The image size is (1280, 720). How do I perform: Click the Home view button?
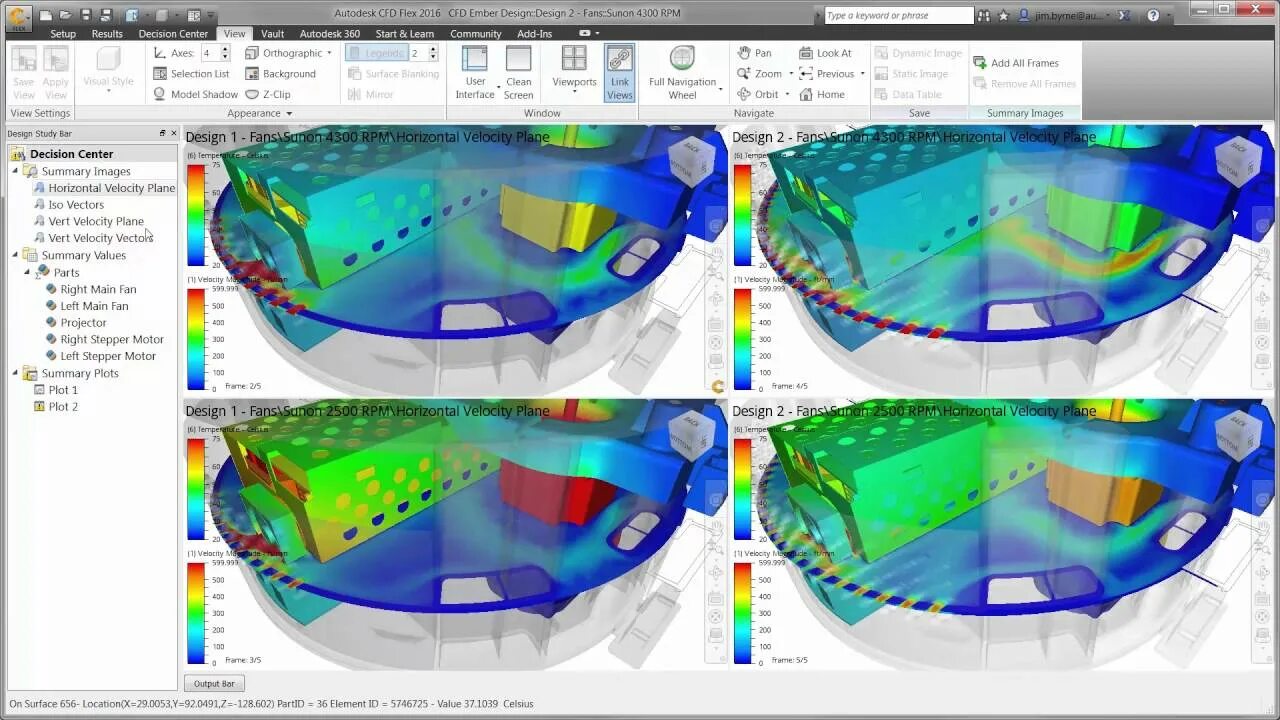pos(822,95)
